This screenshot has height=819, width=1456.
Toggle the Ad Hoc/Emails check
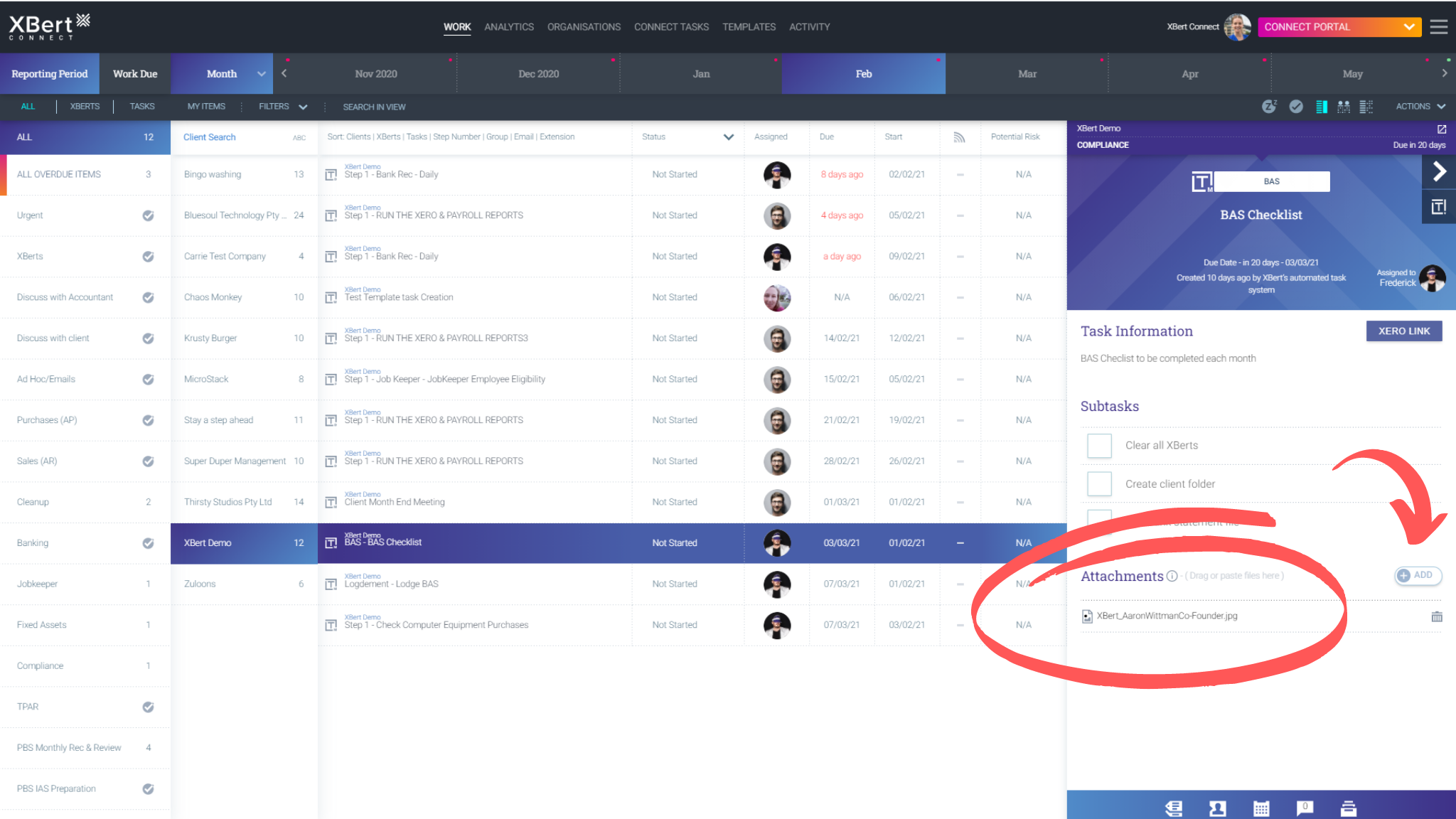click(148, 380)
